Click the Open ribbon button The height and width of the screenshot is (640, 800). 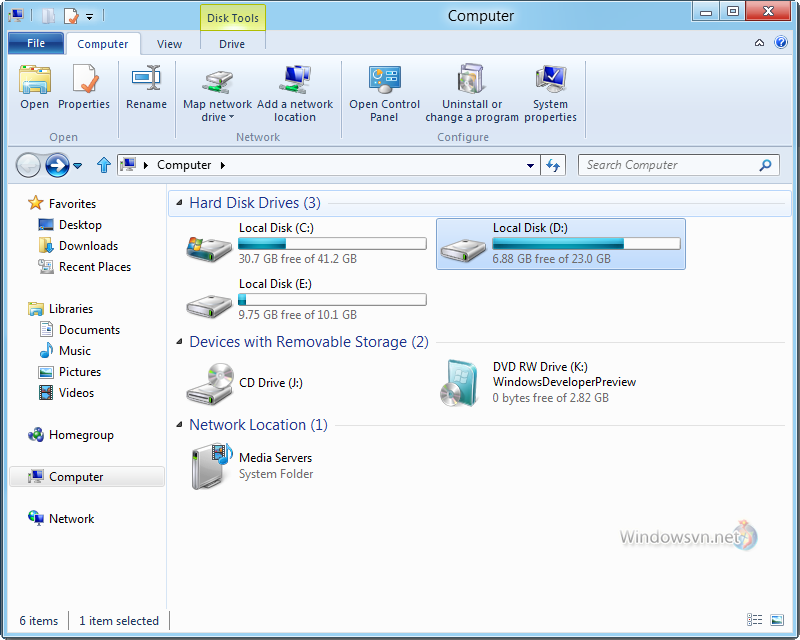coord(35,87)
